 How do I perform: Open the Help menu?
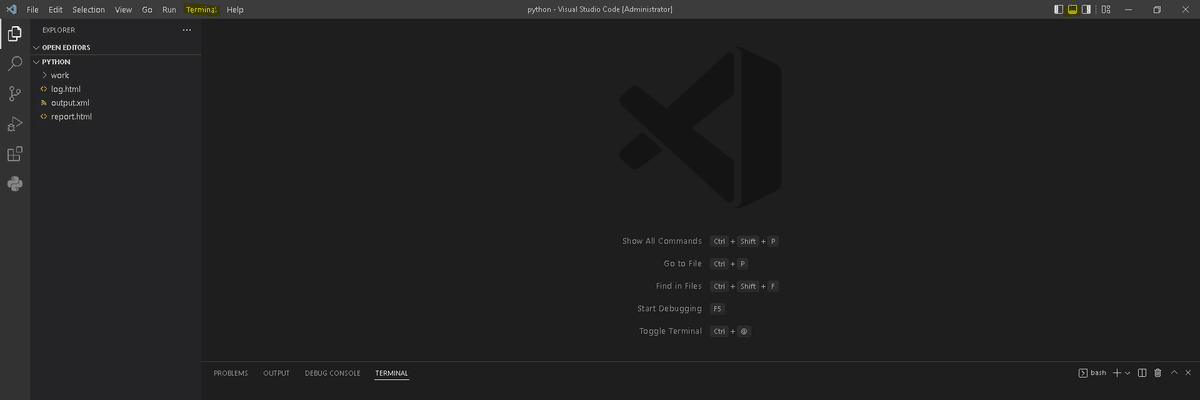[x=235, y=9]
